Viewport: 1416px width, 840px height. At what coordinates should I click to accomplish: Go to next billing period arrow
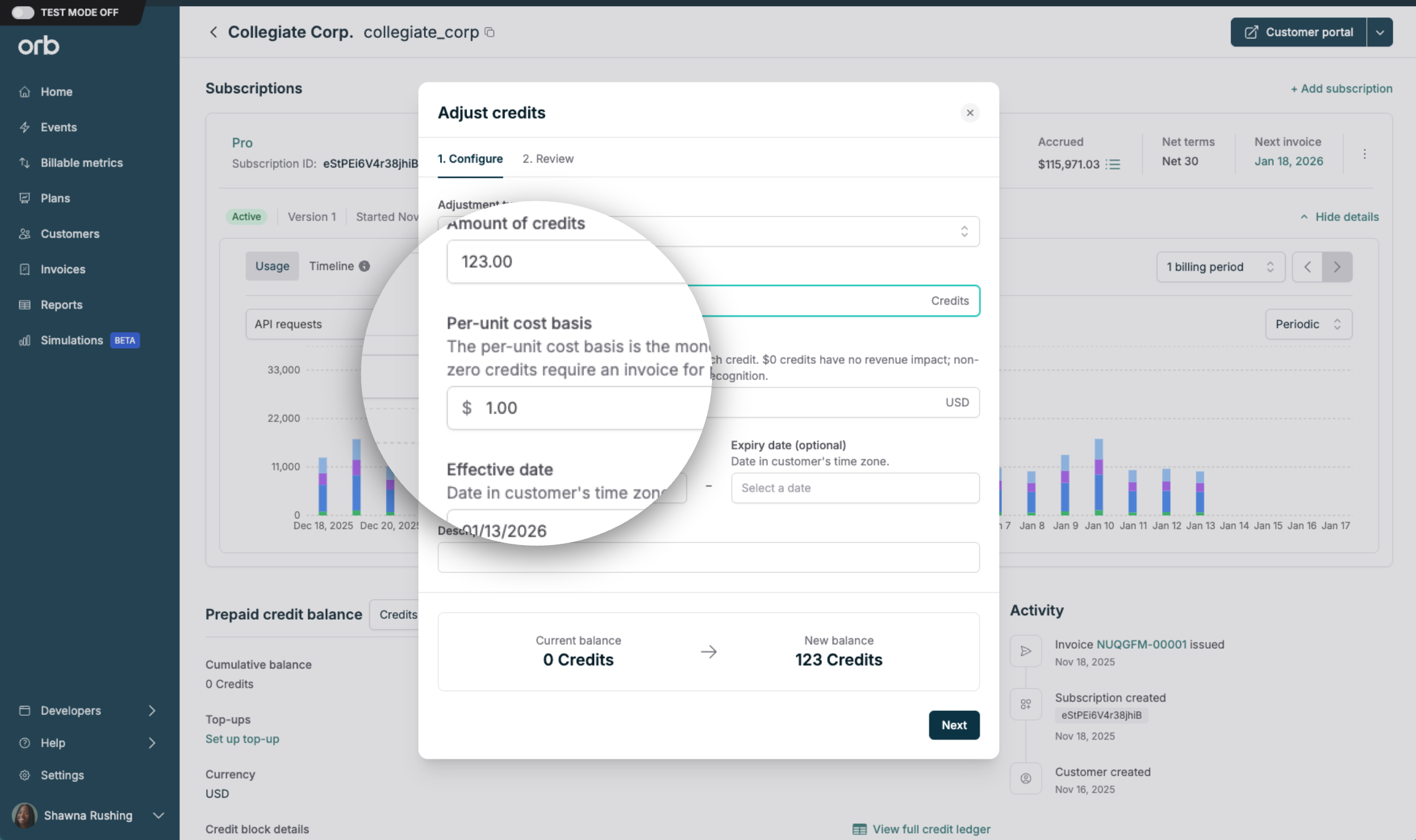1337,267
